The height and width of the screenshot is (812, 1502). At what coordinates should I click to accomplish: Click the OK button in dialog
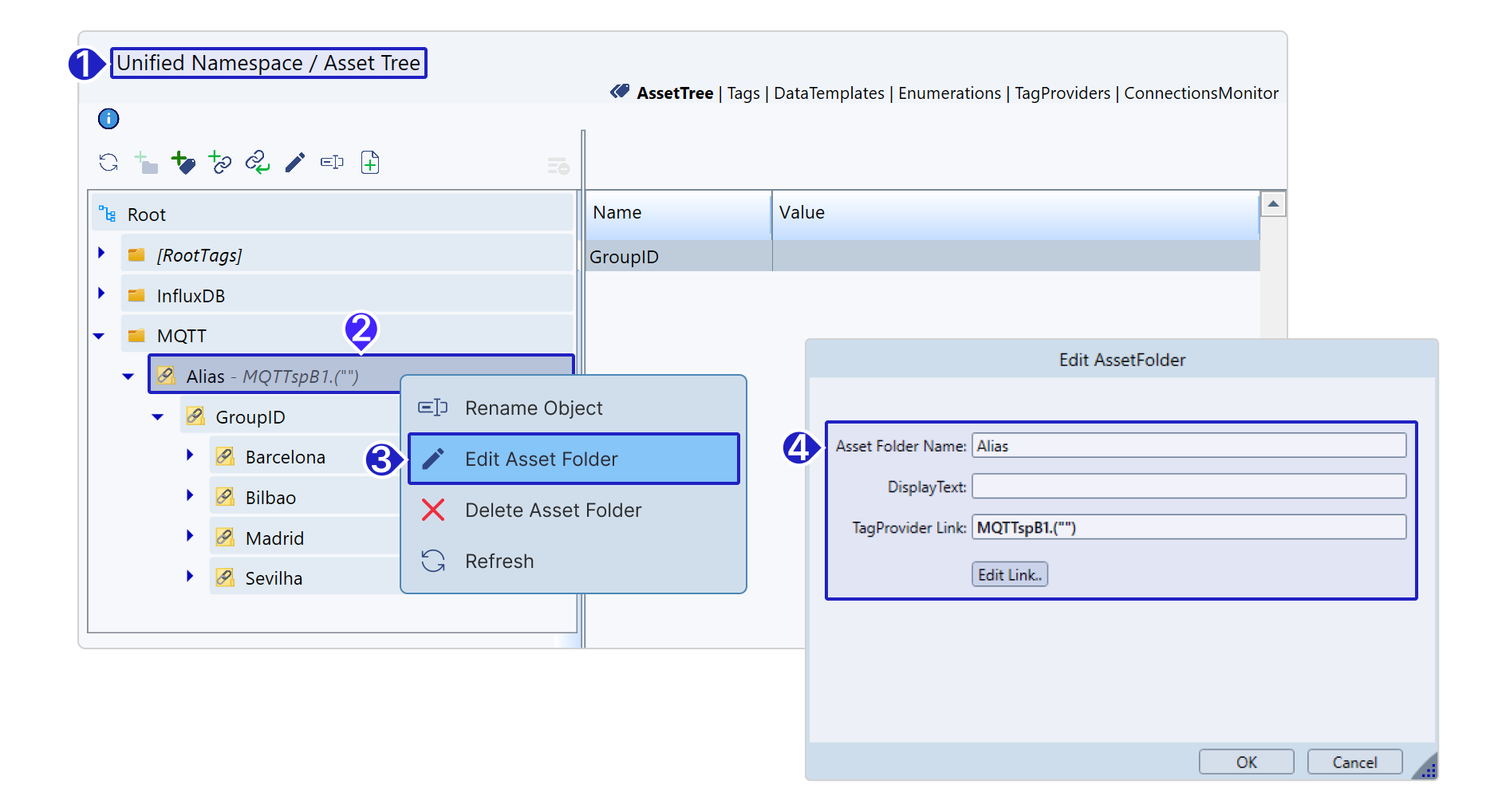(1246, 763)
